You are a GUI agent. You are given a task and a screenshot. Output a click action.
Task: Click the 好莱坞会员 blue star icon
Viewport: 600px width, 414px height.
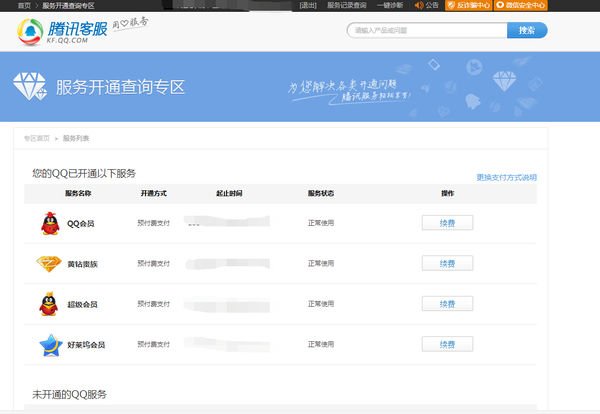tap(51, 345)
